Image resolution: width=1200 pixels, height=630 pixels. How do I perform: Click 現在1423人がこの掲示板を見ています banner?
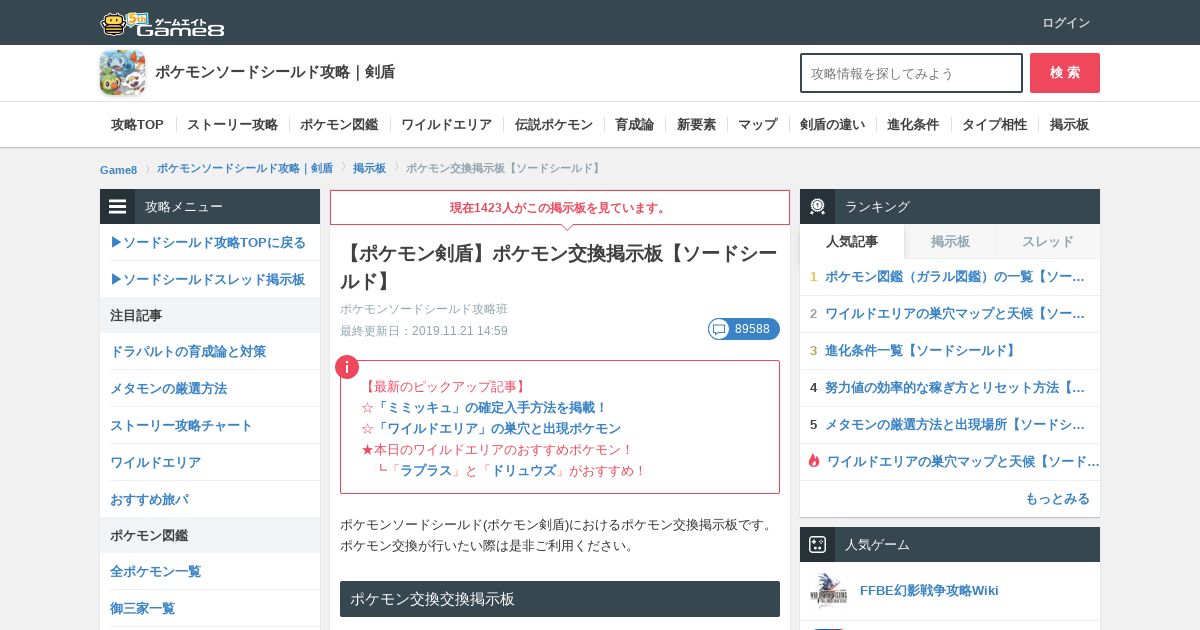click(x=560, y=208)
